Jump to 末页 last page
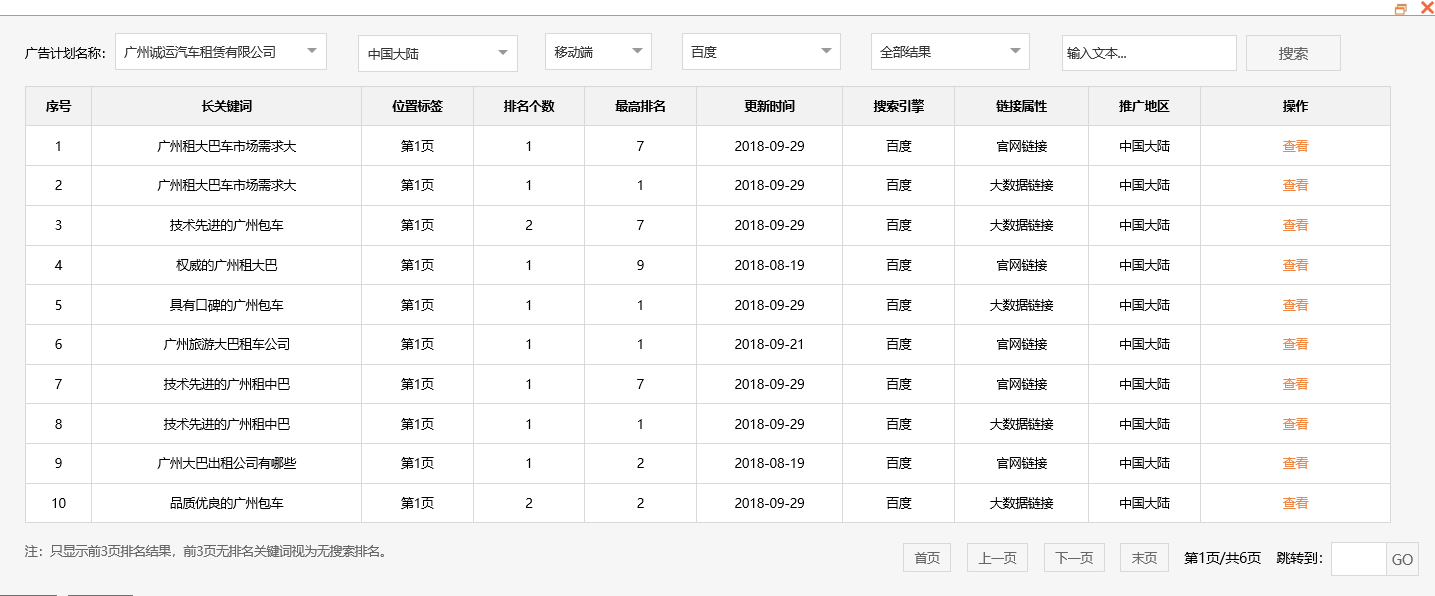Image resolution: width=1435 pixels, height=596 pixels. pyautogui.click(x=1143, y=558)
